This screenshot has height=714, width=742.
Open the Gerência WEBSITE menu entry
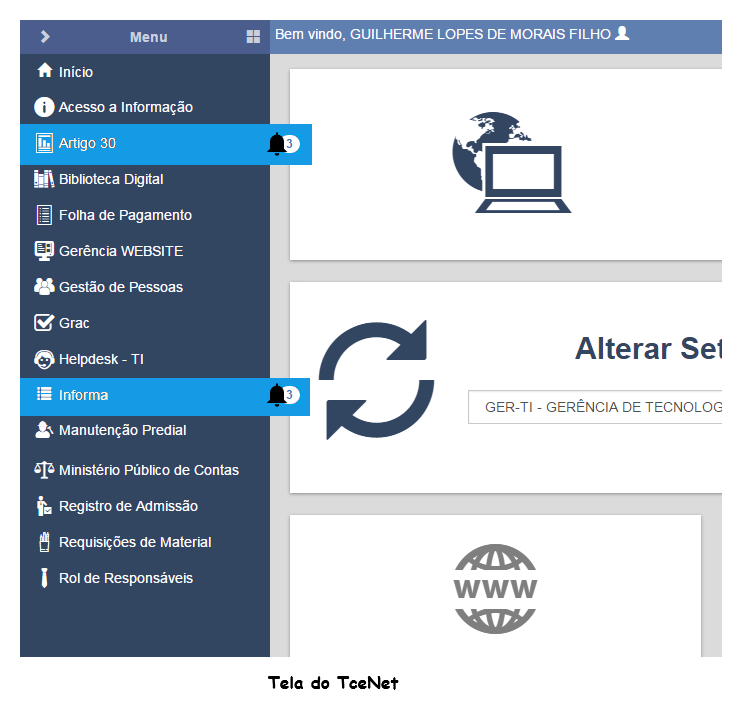[121, 251]
